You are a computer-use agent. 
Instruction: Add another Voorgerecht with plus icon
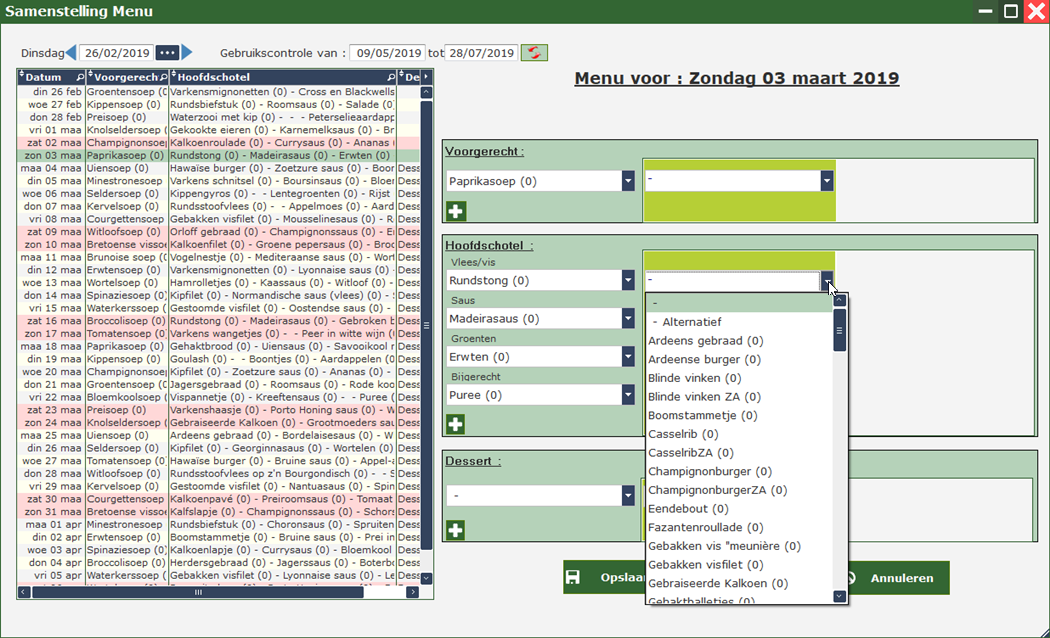(456, 211)
